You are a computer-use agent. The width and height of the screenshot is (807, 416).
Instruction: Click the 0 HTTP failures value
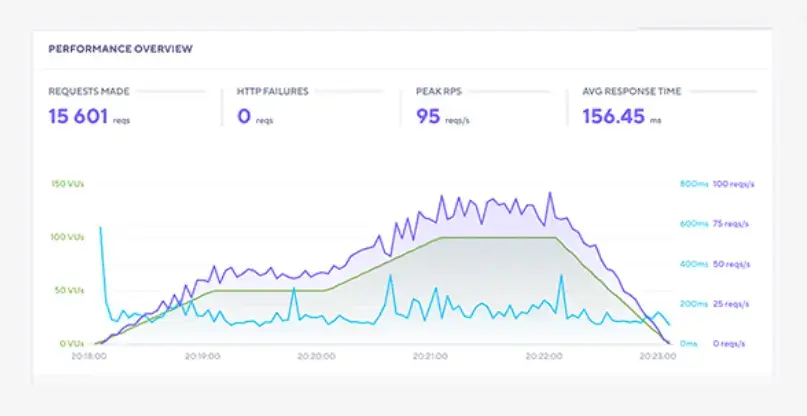[x=243, y=116]
